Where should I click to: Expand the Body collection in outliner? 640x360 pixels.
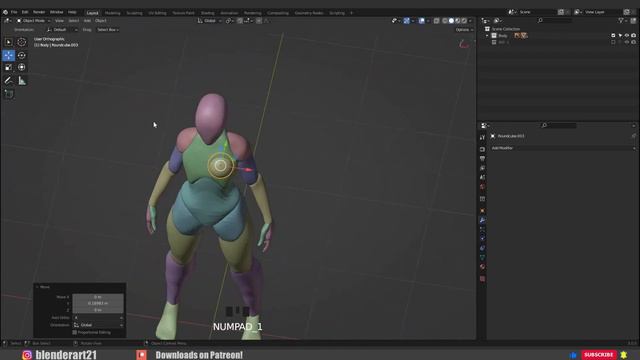coord(487,36)
